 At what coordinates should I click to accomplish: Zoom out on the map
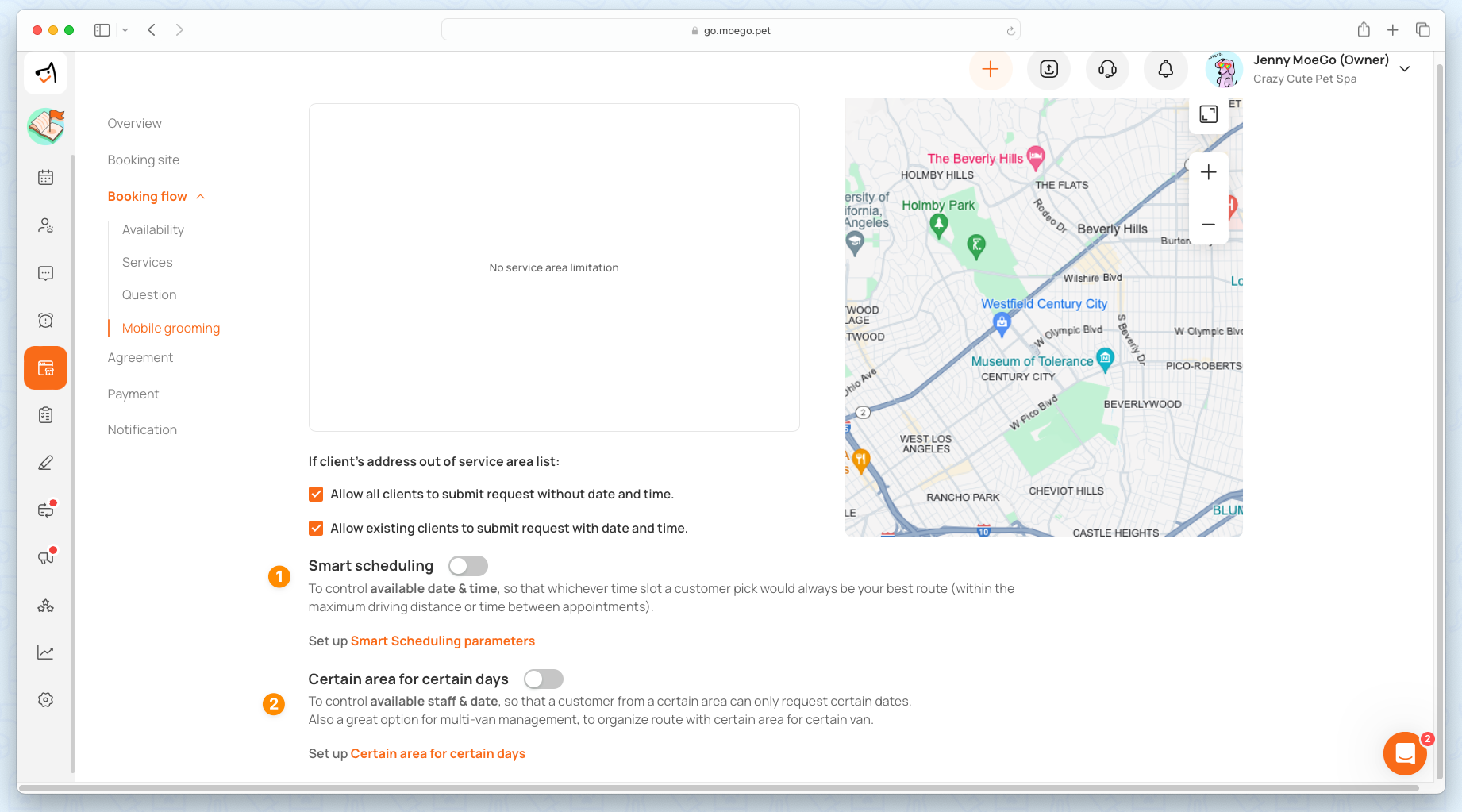1209,225
